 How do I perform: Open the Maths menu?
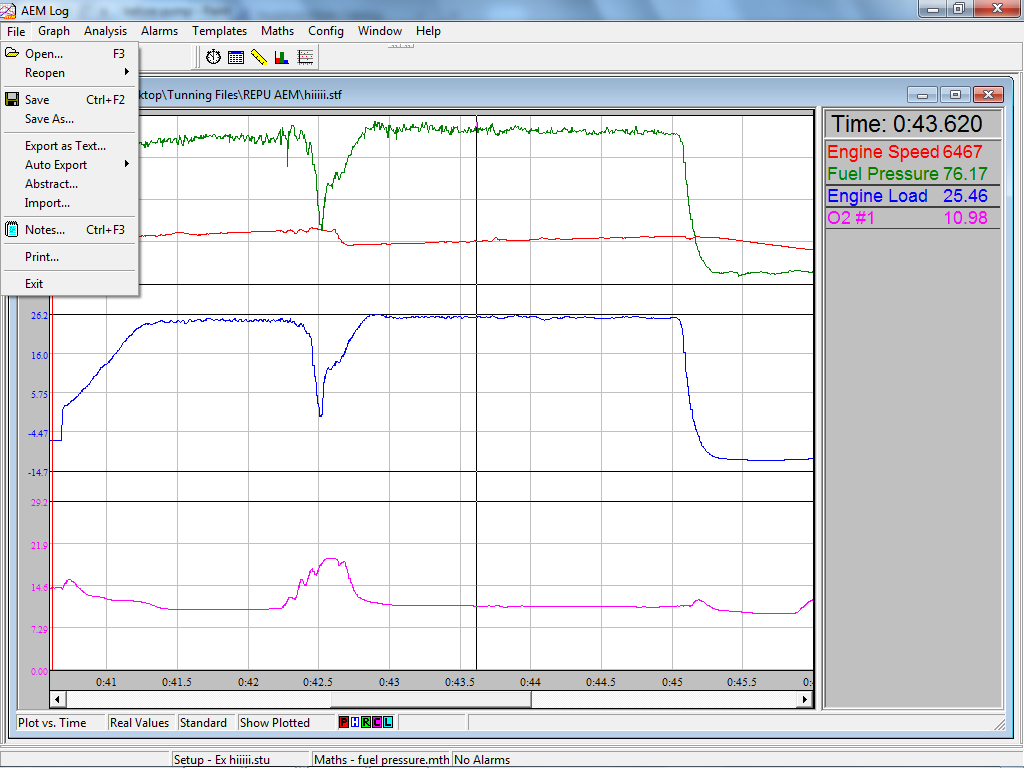click(278, 31)
